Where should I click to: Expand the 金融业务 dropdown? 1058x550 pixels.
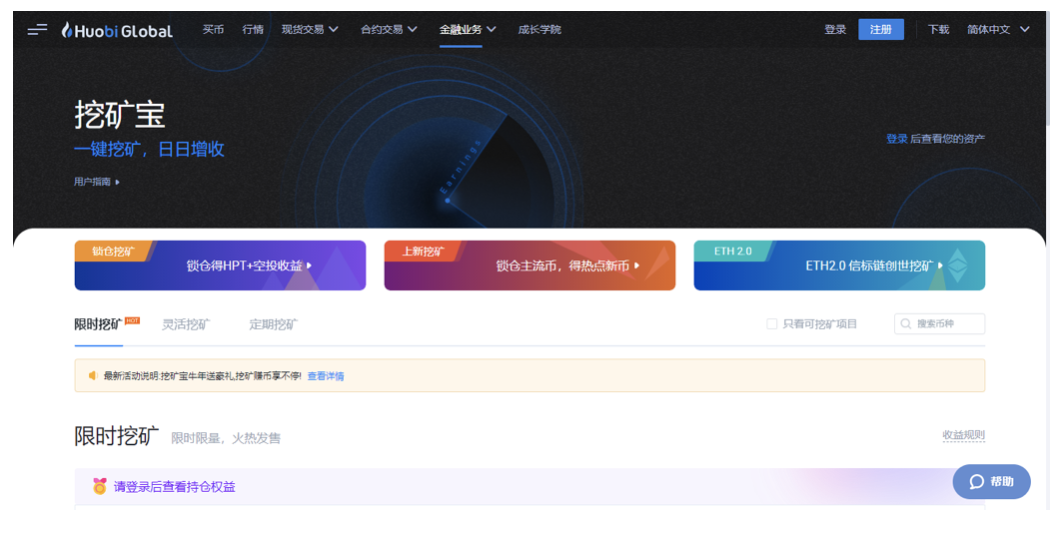pos(467,29)
